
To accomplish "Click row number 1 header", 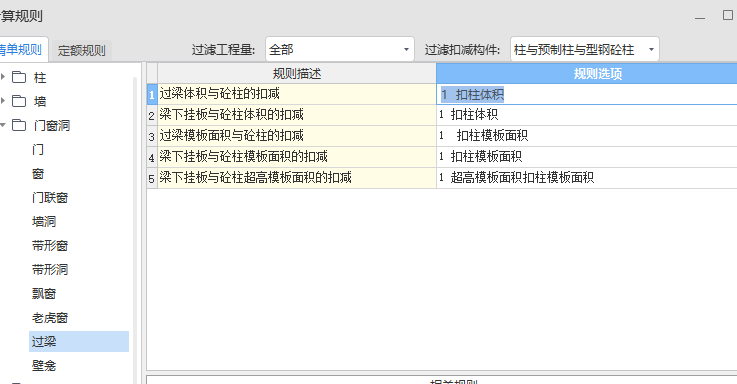I will click(151, 94).
